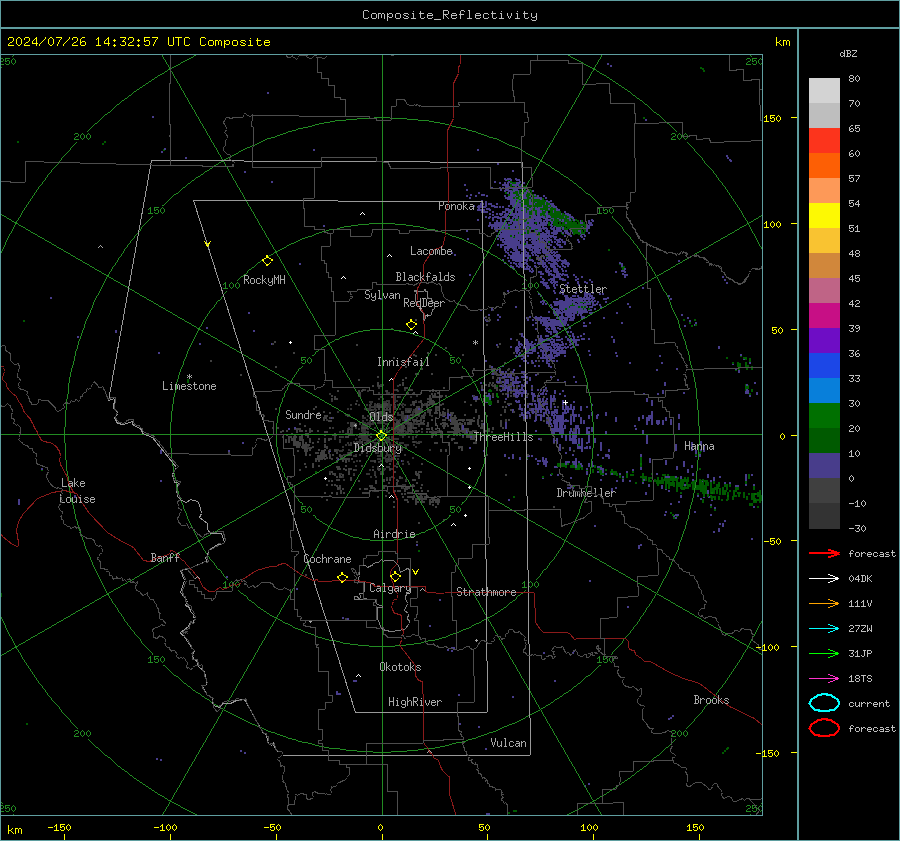Click the cyan 27ZW arrow icon
The height and width of the screenshot is (841, 900).
tap(824, 629)
